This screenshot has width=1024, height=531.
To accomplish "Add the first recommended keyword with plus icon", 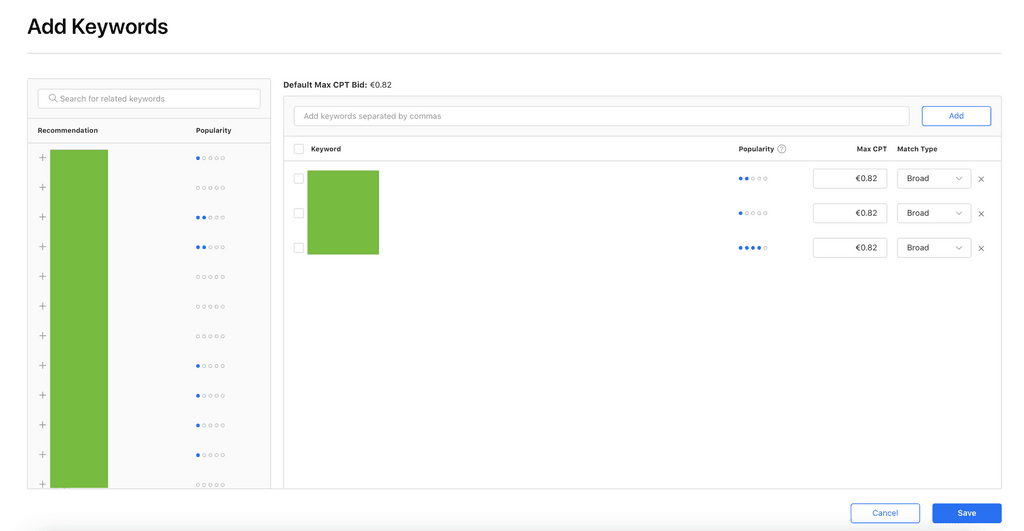I will click(x=42, y=157).
